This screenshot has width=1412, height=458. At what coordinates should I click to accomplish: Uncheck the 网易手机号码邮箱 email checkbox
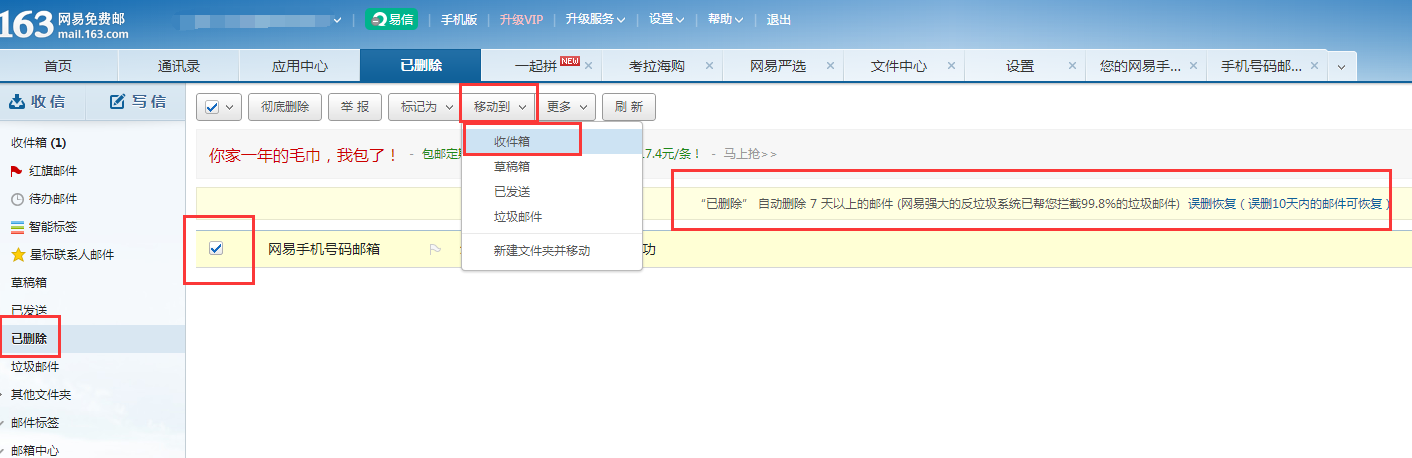pyautogui.click(x=216, y=249)
